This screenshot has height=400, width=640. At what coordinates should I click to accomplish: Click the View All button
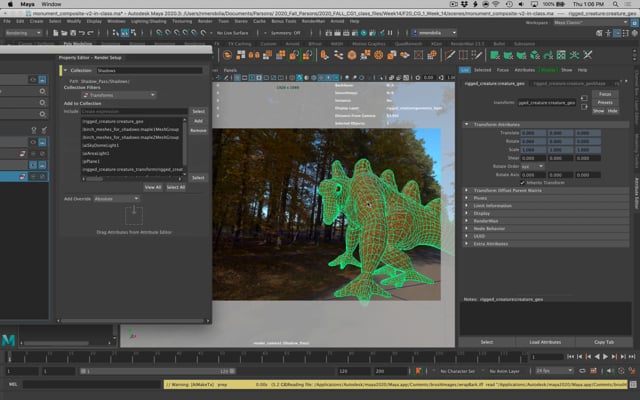pos(153,187)
